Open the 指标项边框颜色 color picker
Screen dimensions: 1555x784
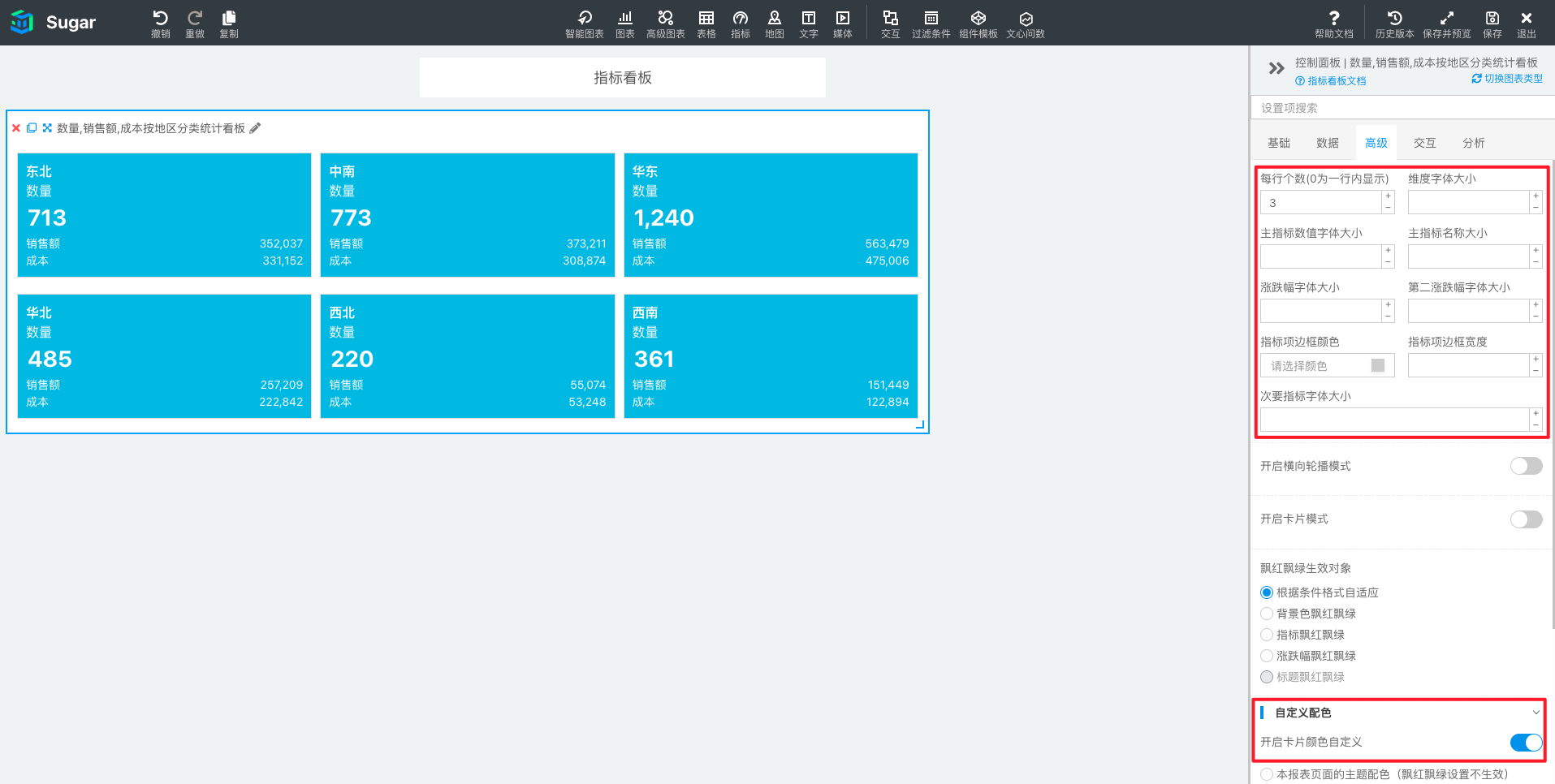tap(1327, 366)
